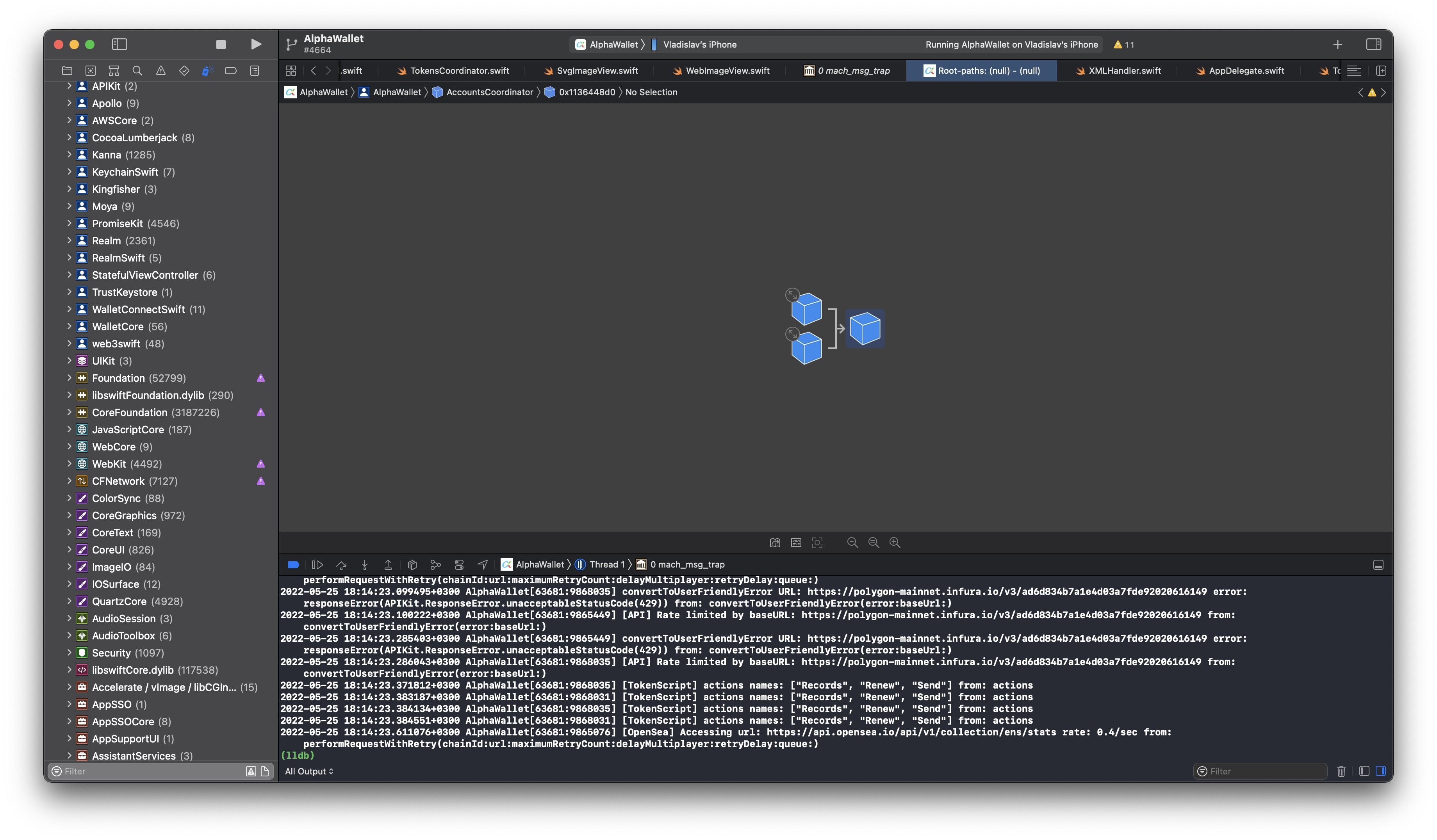The height and width of the screenshot is (840, 1437).
Task: Click the Simulate Location arrow icon
Action: point(483,564)
